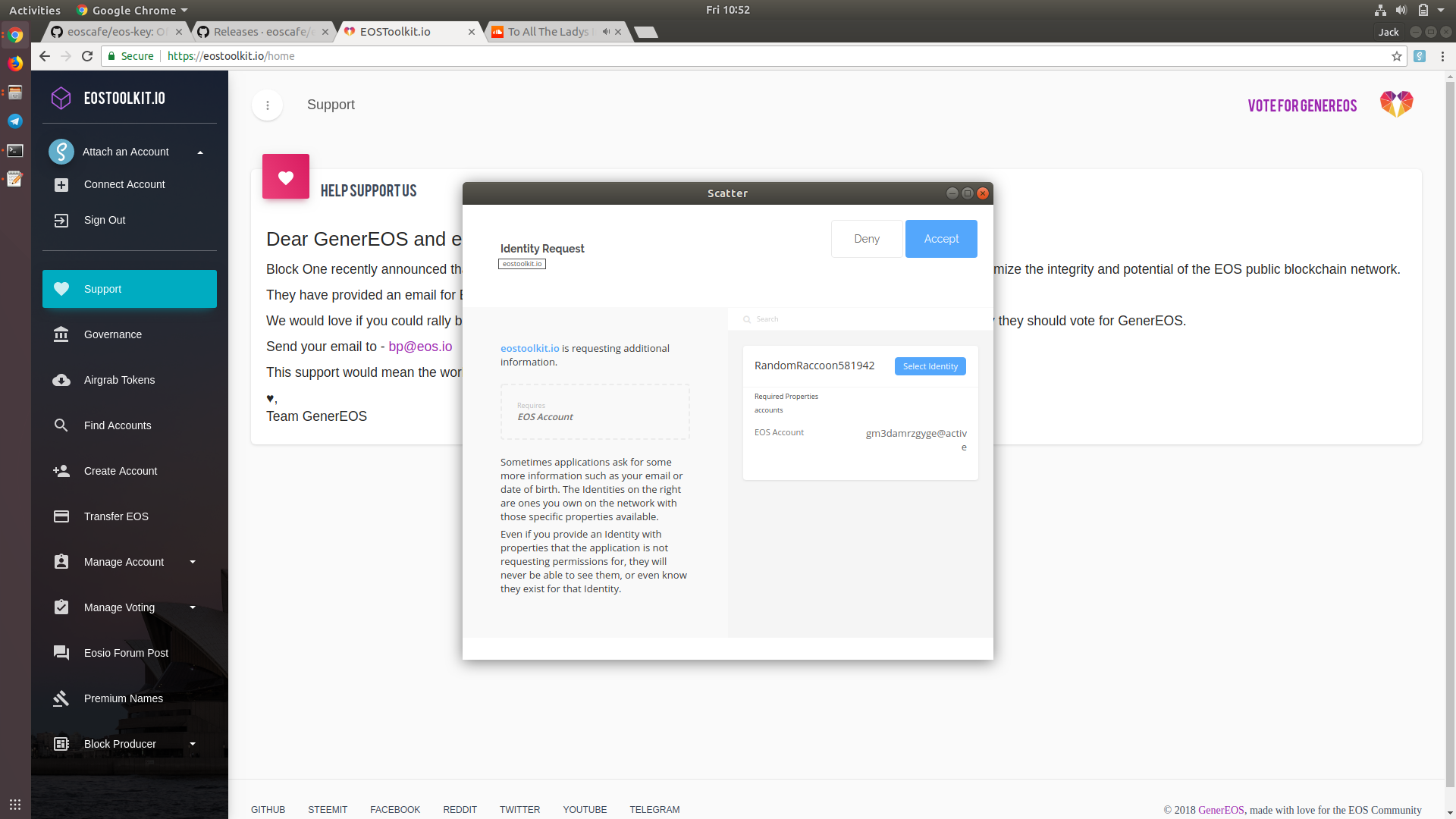The image size is (1456, 819).
Task: Click the Transfer EOS card icon
Action: pos(61,516)
